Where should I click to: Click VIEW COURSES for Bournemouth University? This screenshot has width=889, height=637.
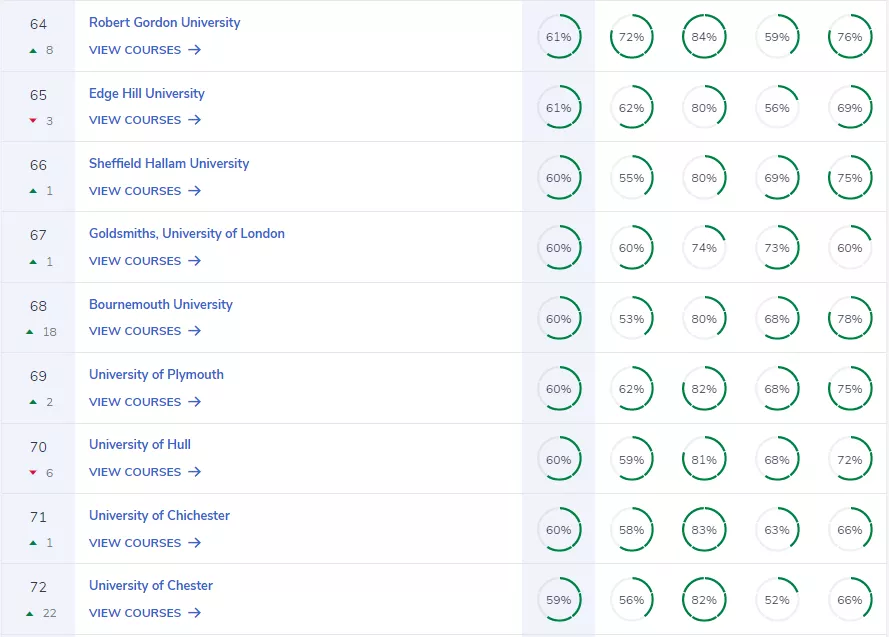click(x=134, y=331)
